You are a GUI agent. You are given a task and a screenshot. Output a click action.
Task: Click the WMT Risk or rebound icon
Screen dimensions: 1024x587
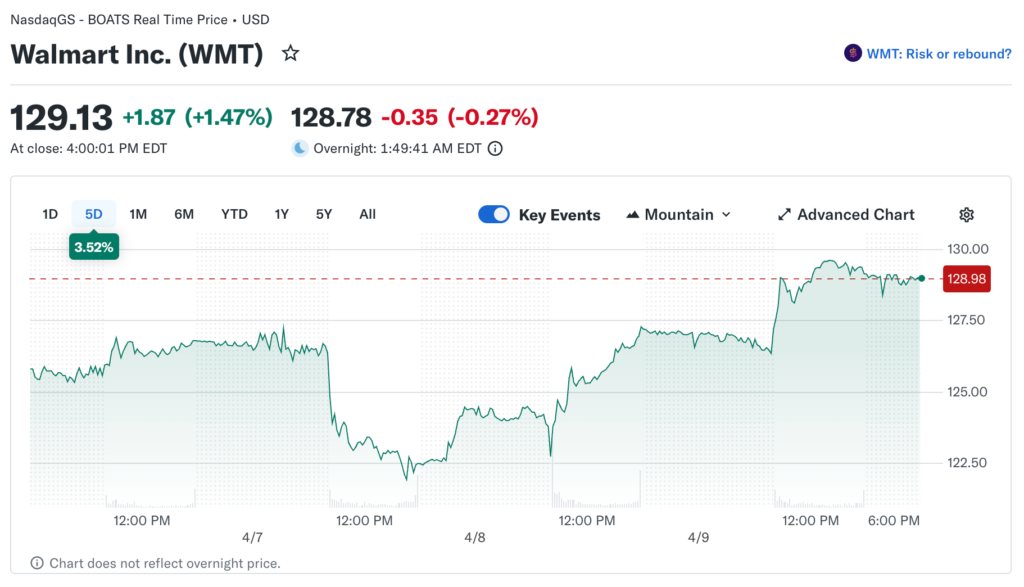[x=853, y=54]
